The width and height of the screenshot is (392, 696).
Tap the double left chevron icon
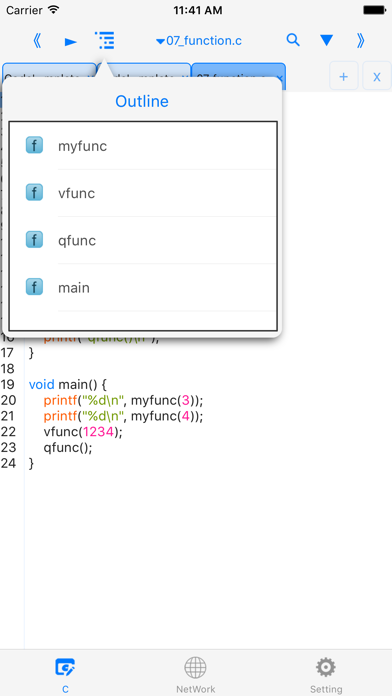click(37, 41)
